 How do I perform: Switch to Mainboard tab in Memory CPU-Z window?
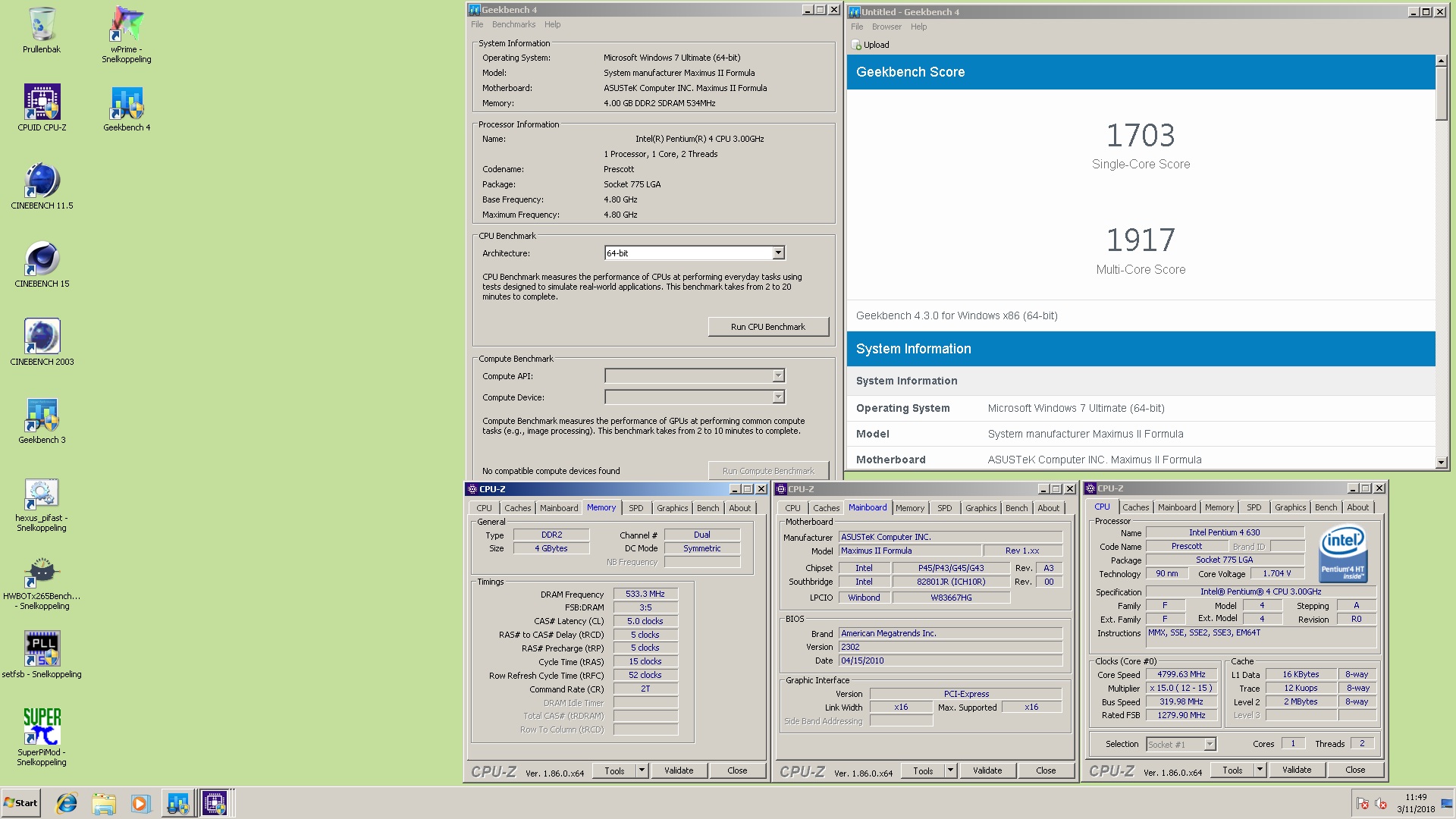coord(559,508)
